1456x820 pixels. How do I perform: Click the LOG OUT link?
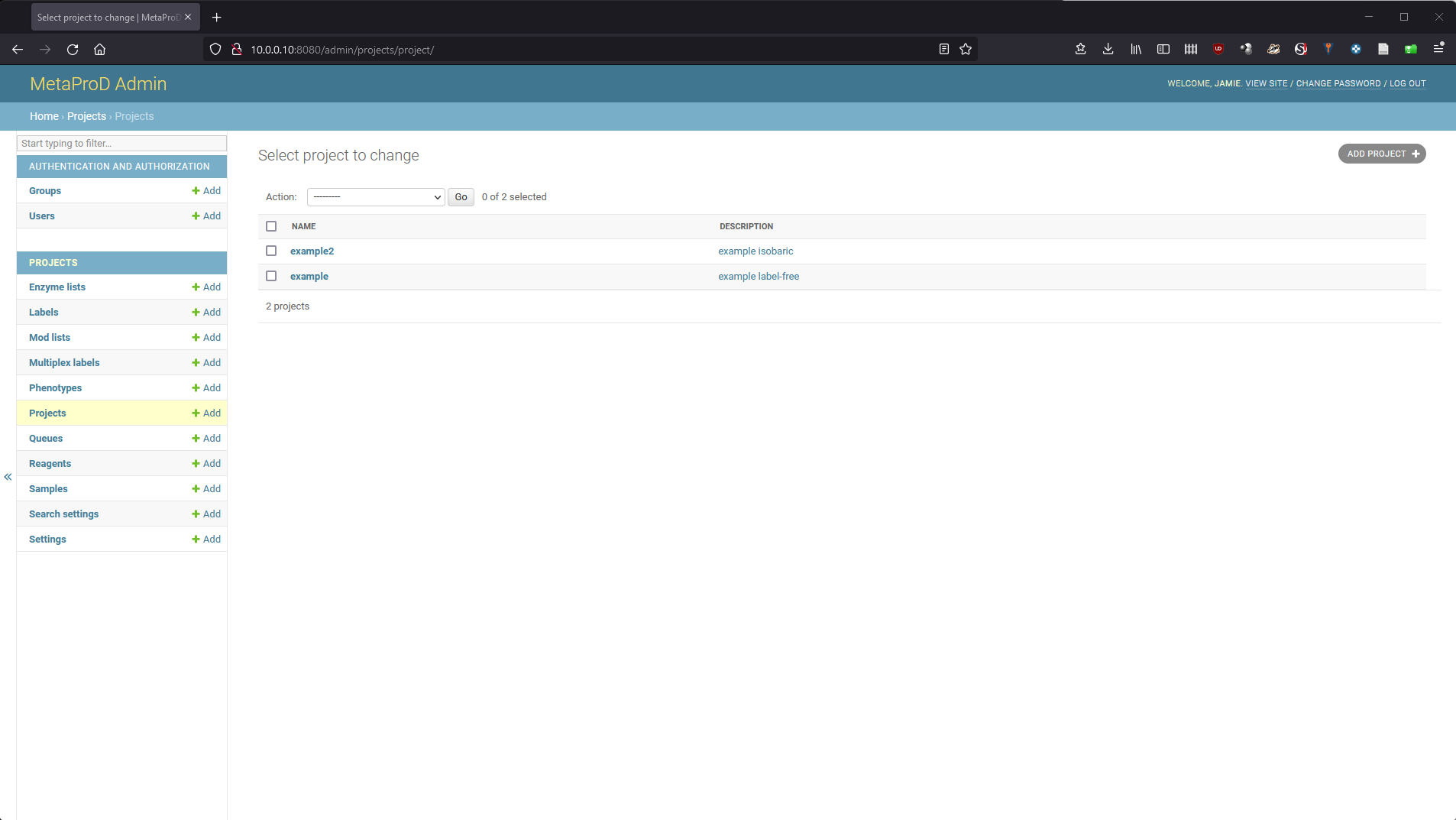(x=1407, y=84)
